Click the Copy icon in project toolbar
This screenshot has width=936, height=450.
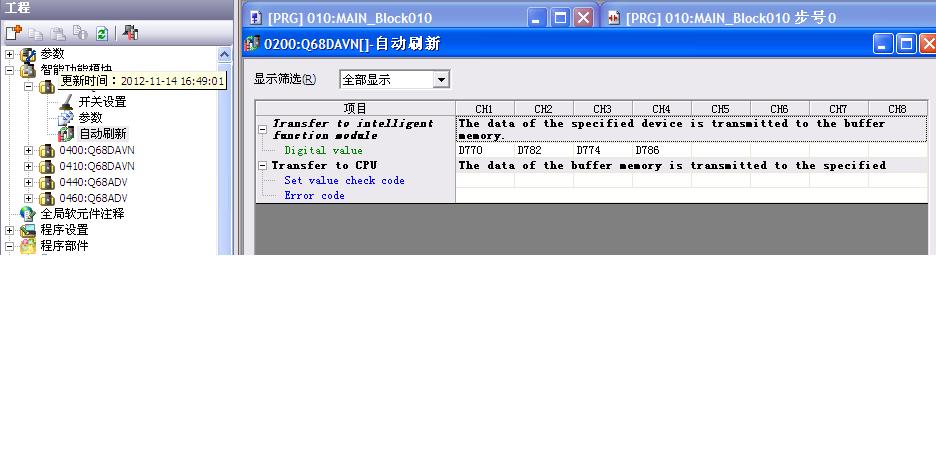36,33
